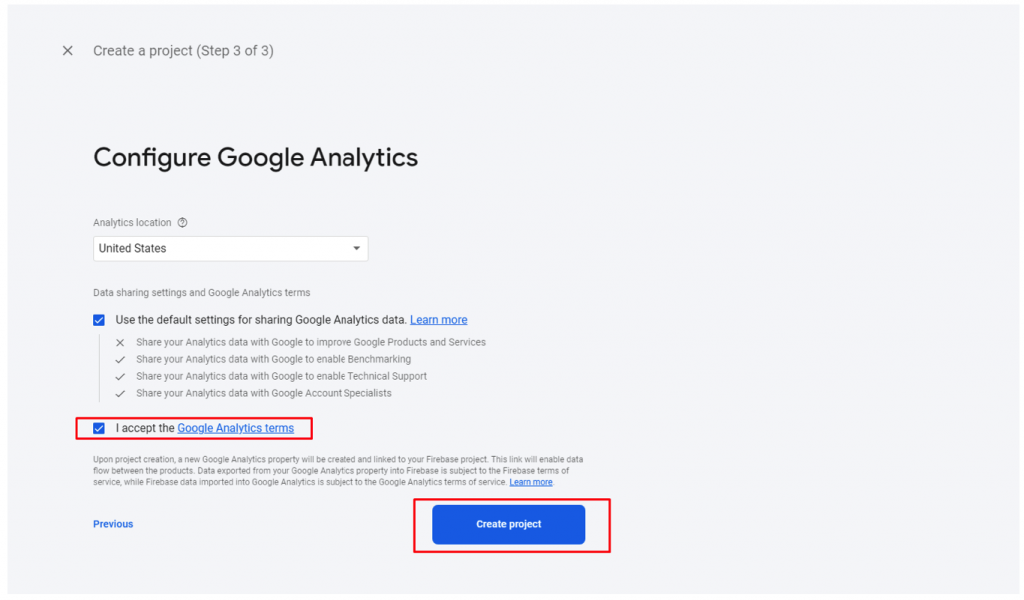Click the Upon project creation disclaimer paragraph

338,471
